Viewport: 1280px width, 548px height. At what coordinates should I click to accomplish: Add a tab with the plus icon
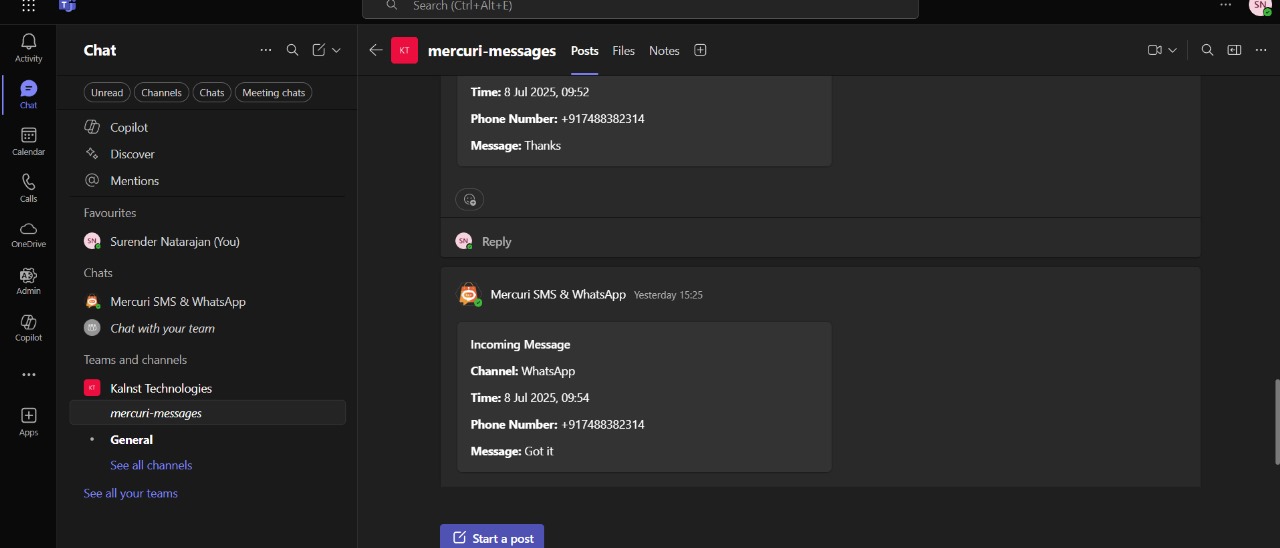(700, 50)
